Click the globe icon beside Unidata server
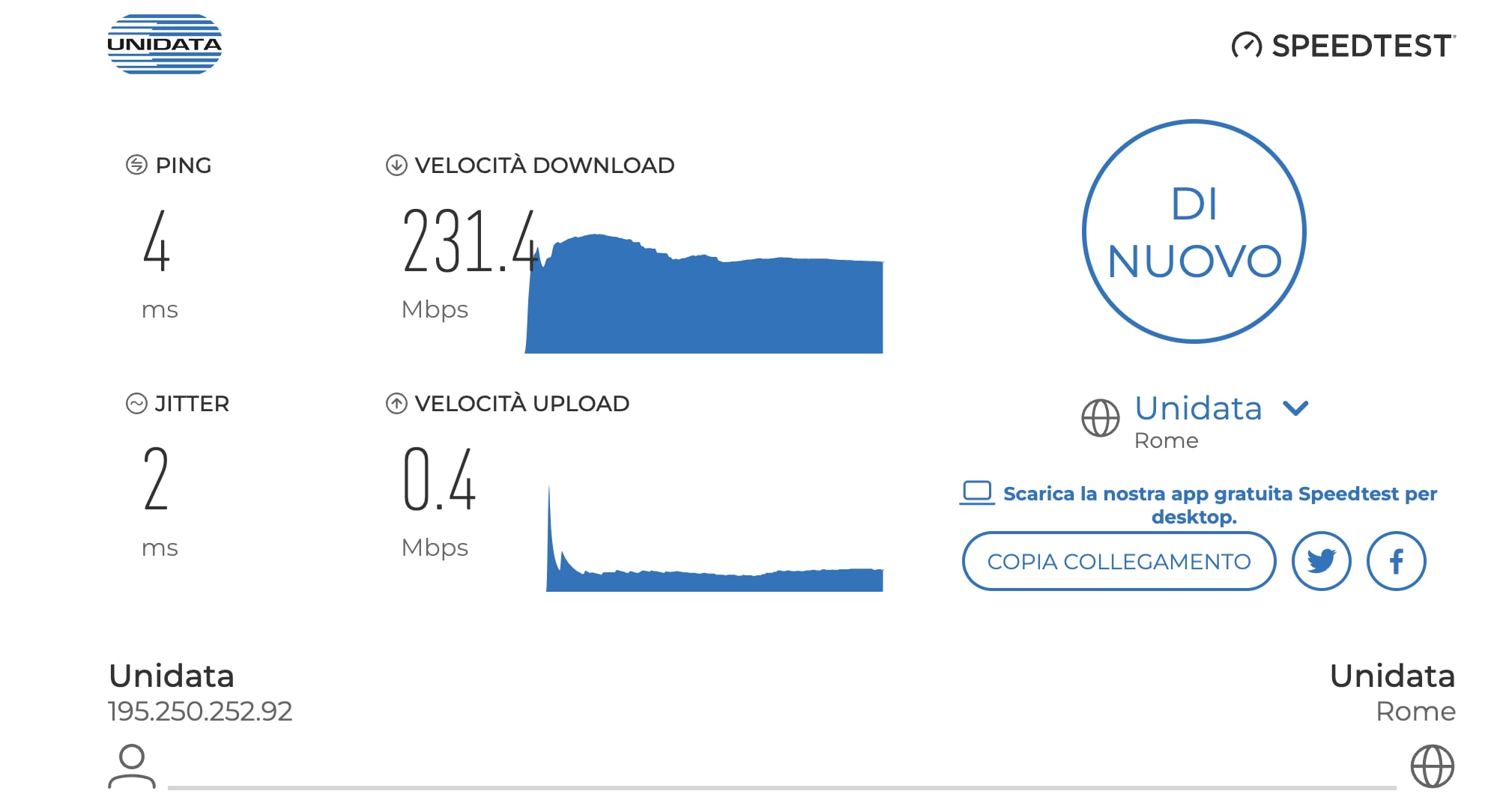Image resolution: width=1500 pixels, height=812 pixels. 1100,418
